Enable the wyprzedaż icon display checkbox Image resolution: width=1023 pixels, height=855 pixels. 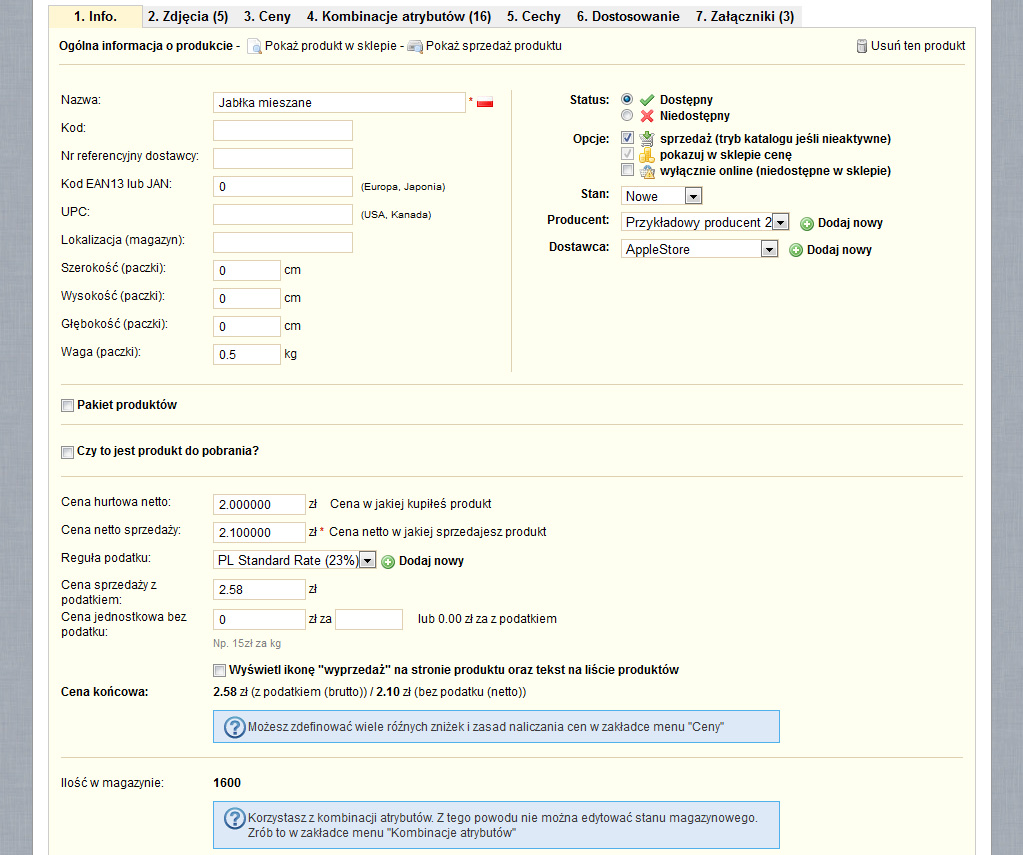click(219, 670)
